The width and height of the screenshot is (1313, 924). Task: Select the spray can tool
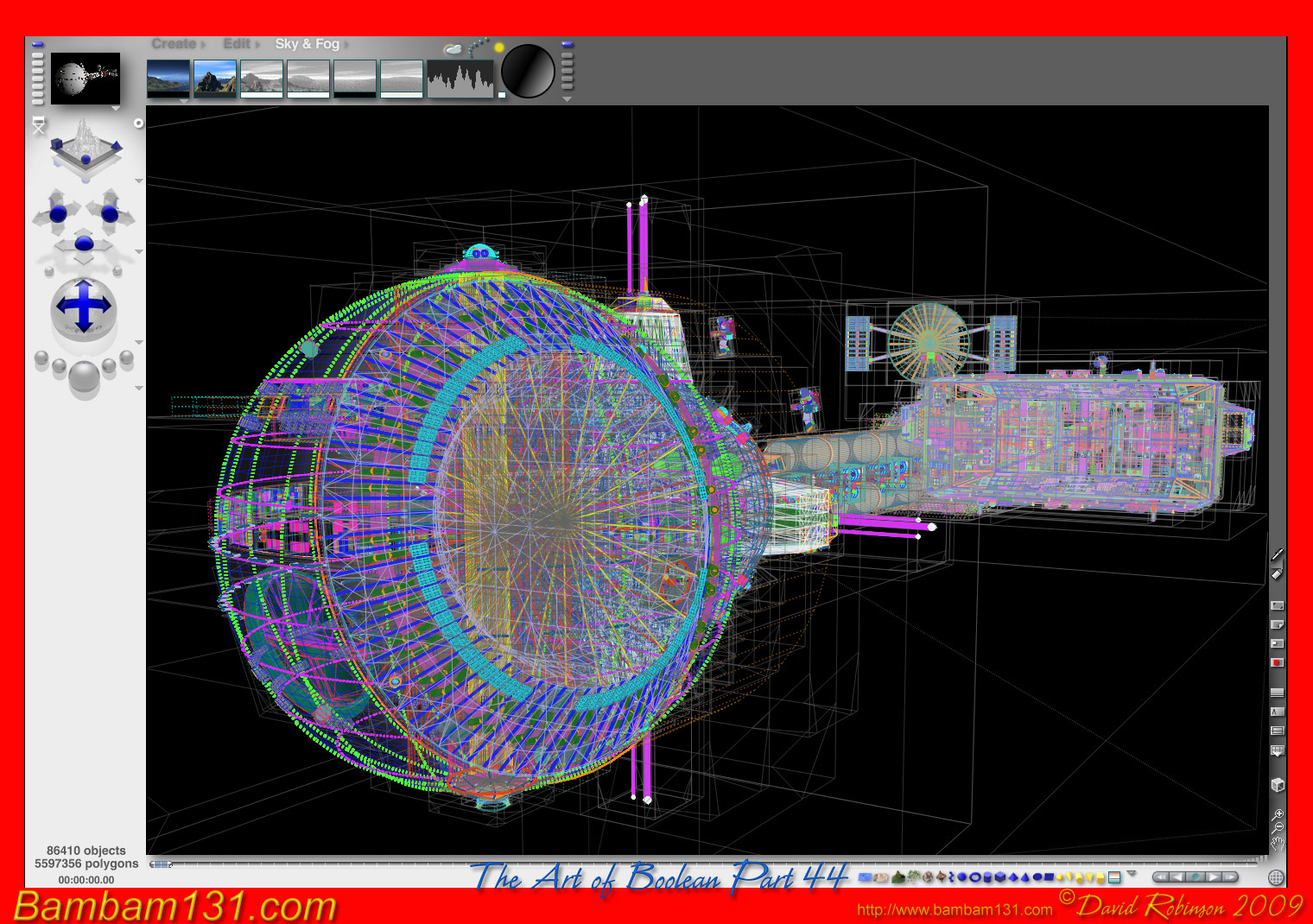tap(1277, 573)
